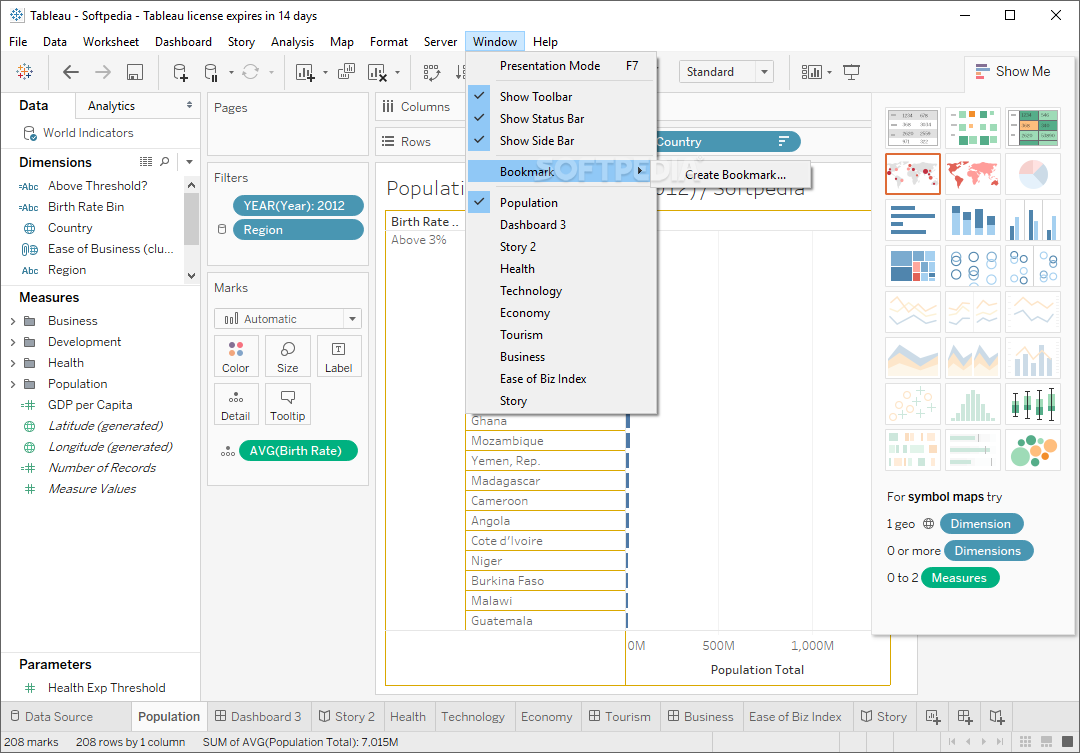Select Ease of Biz Index in Window menu
The image size is (1080, 753).
tap(561, 379)
